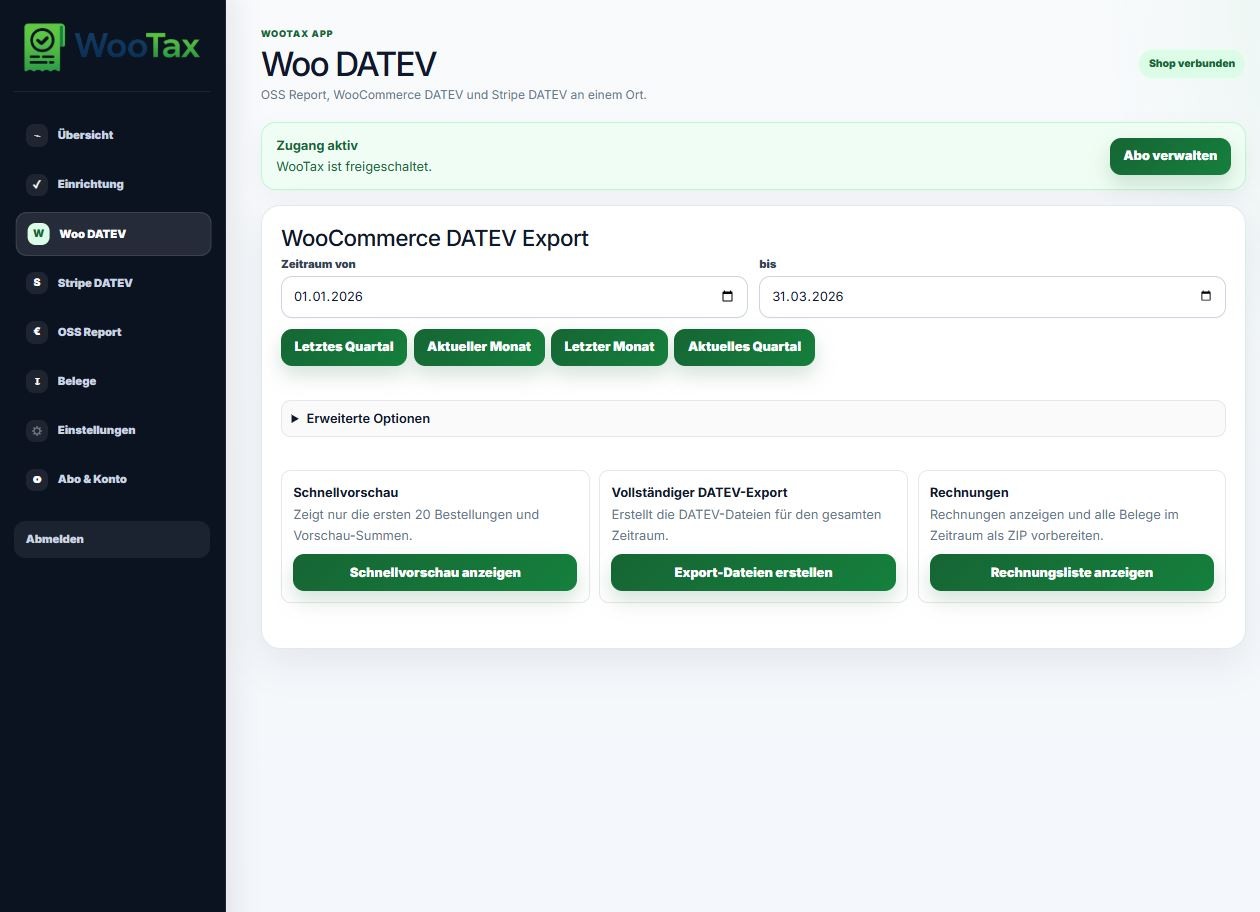
Task: Click the WooTax logo text
Action: (137, 46)
